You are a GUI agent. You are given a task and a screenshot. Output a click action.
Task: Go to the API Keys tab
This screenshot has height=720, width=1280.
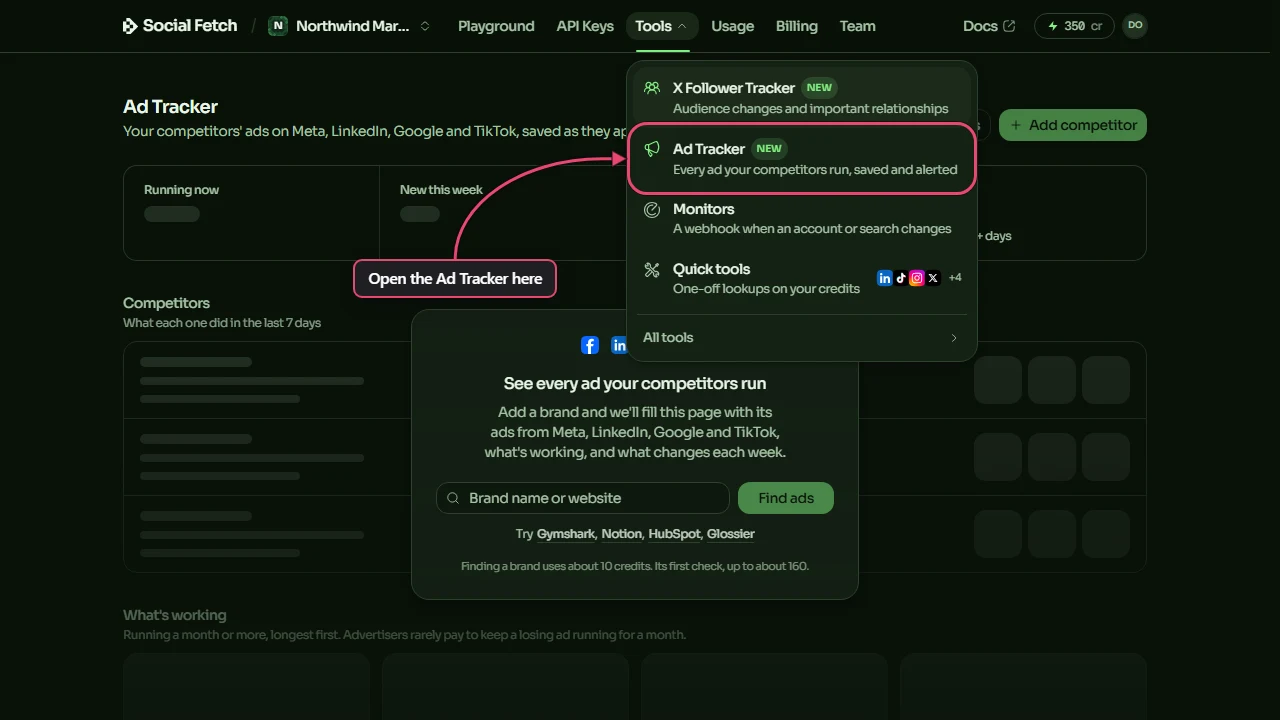[585, 26]
